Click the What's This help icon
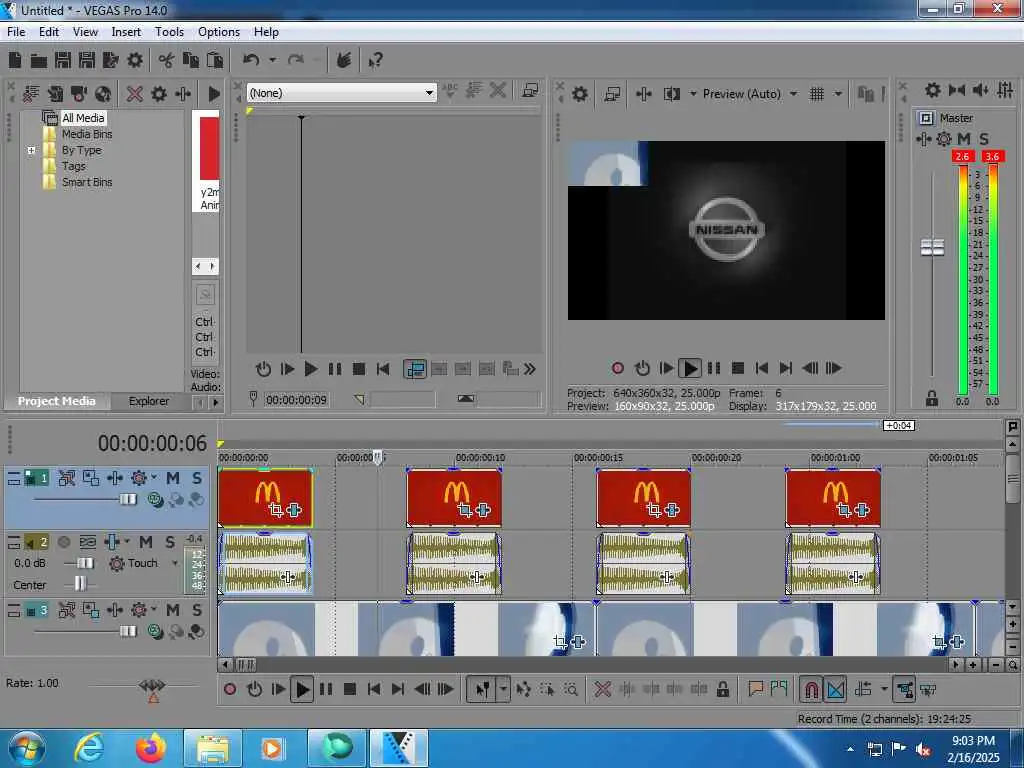 (x=376, y=61)
